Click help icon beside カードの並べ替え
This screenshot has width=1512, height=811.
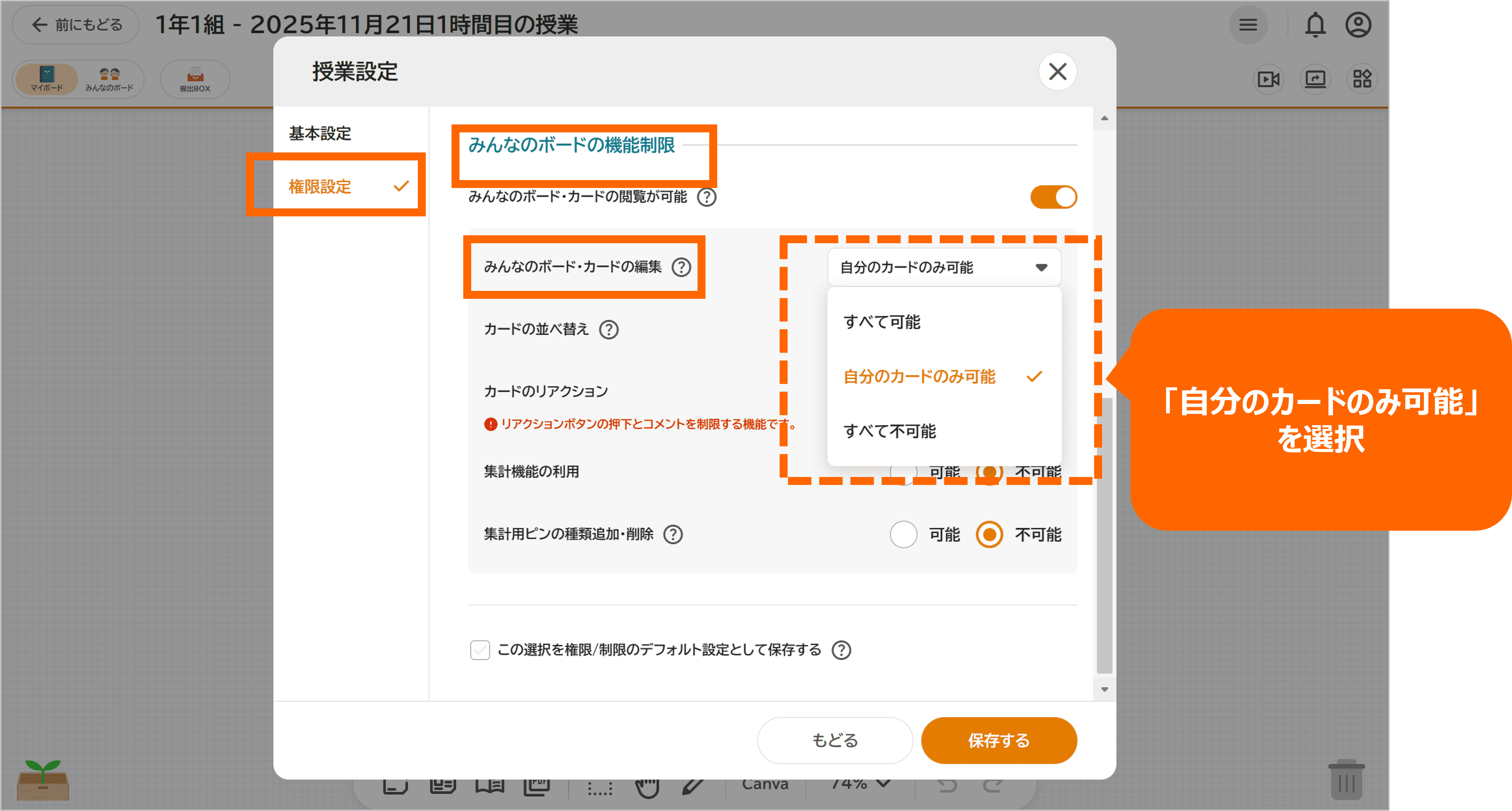pos(609,329)
